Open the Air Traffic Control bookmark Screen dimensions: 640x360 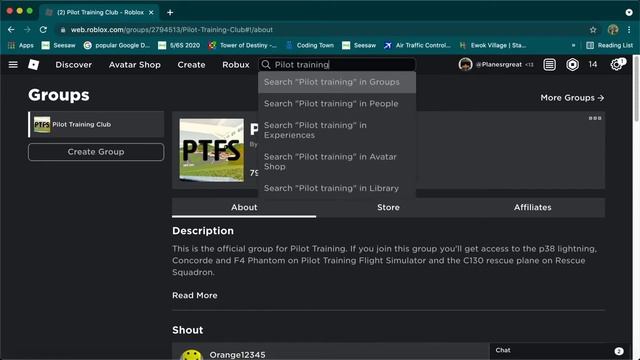pos(417,45)
